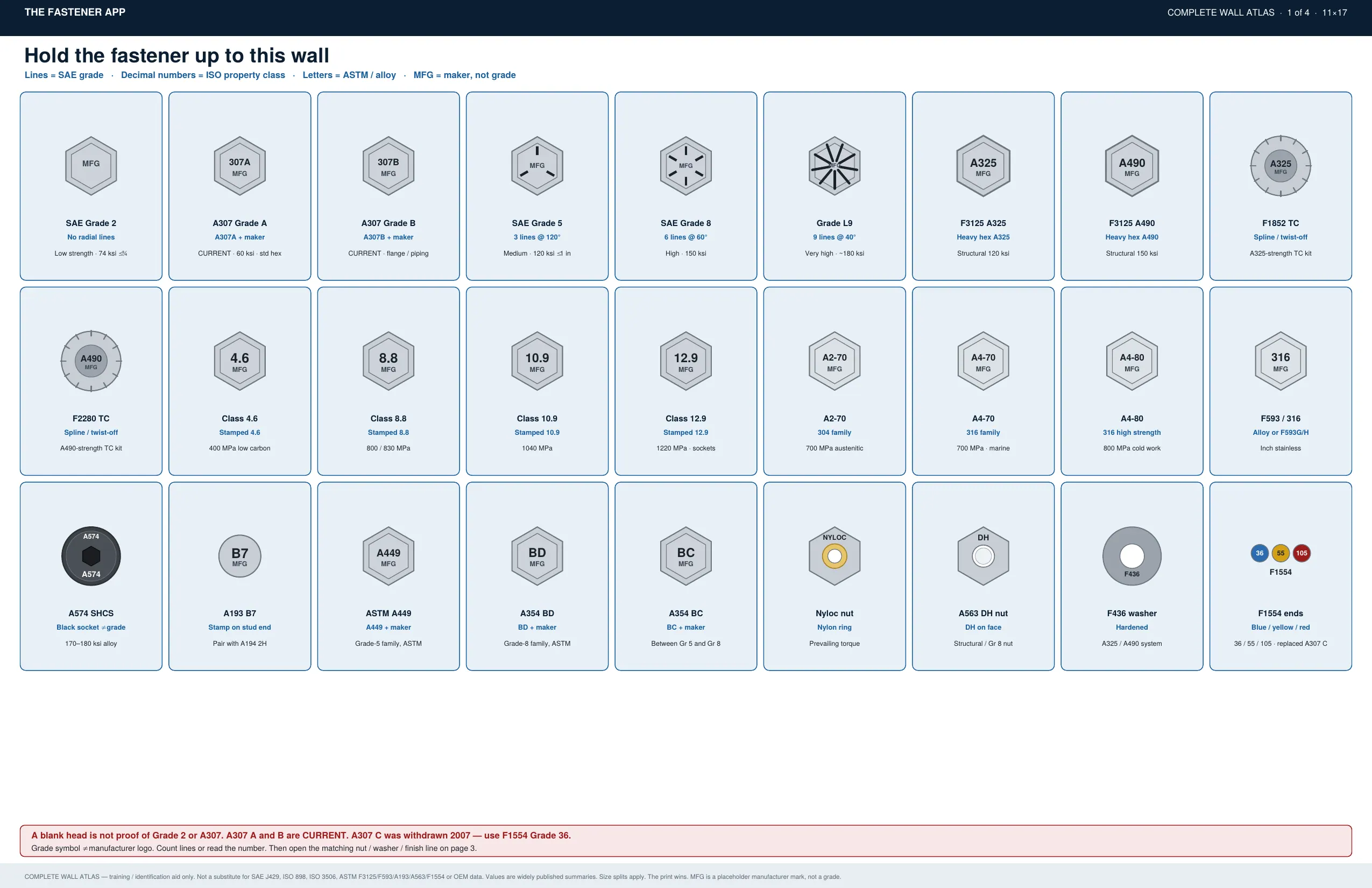Screen dimensions: 1372x888
Task: Click 'MFG = maker, not grade' legend
Action: point(465,75)
